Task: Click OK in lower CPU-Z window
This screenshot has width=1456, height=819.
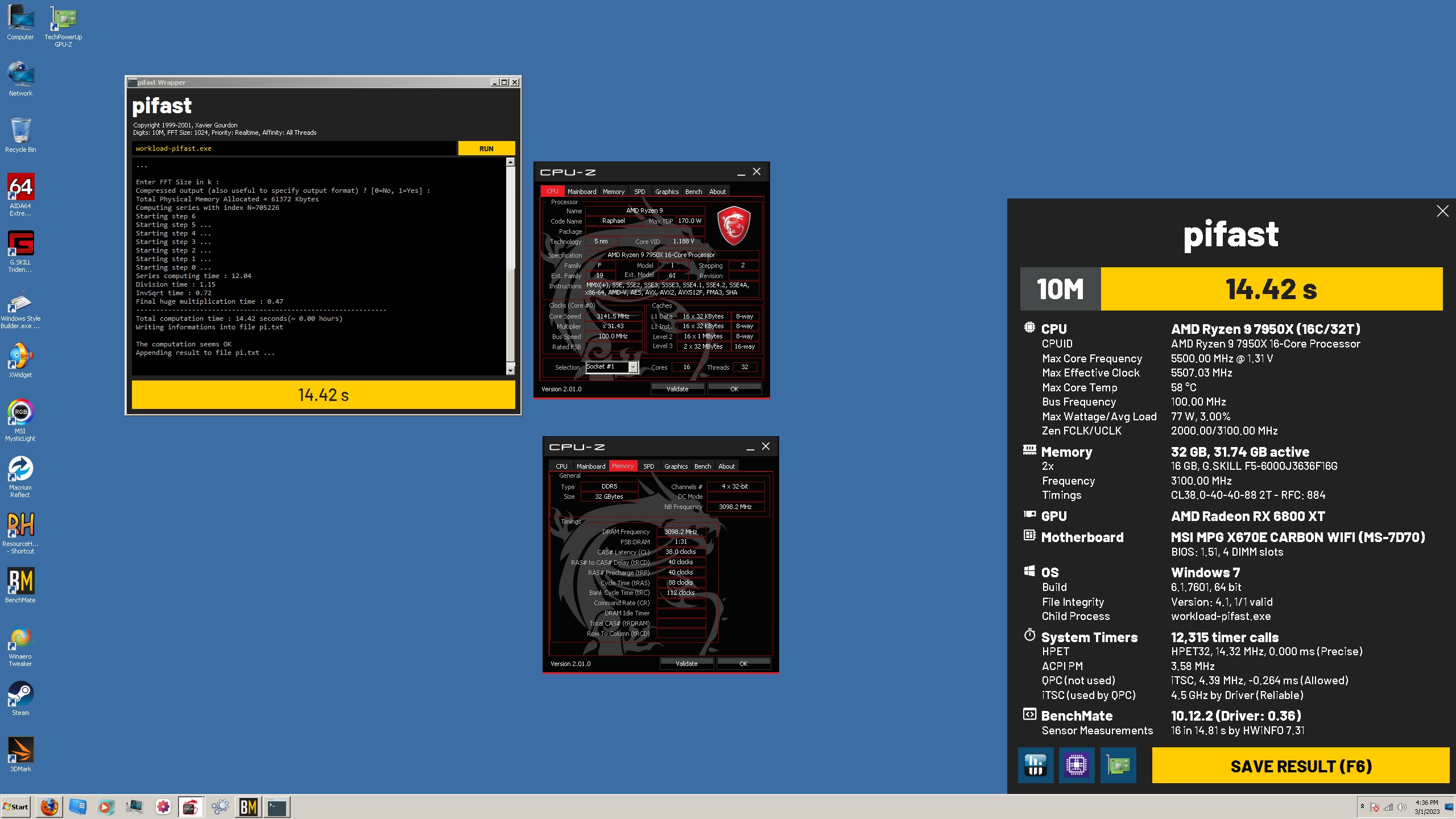Action: pyautogui.click(x=743, y=664)
